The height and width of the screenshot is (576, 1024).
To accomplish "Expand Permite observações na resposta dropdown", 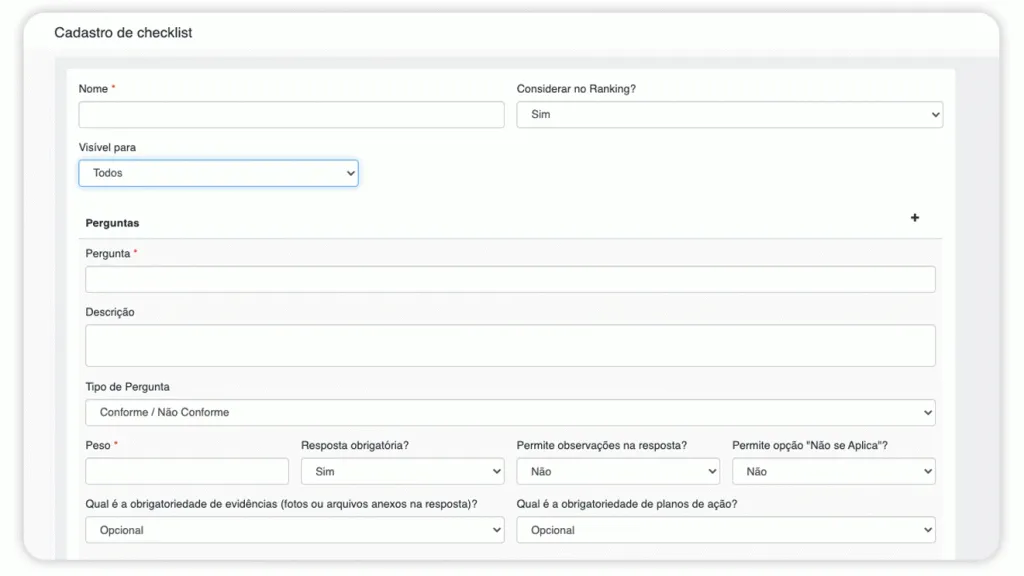I will 618,471.
